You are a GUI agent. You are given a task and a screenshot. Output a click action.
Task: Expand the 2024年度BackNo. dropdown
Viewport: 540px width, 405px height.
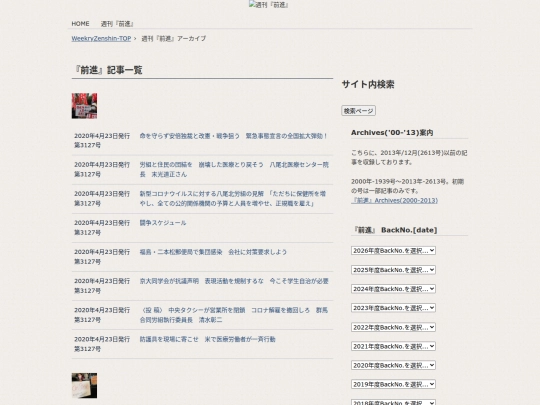click(393, 289)
